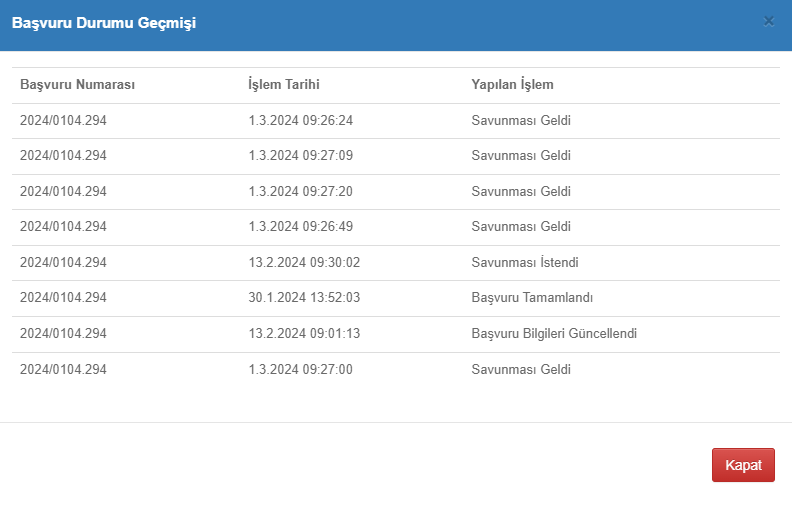Click the Başvuru Tamamlandı entry

tap(532, 297)
